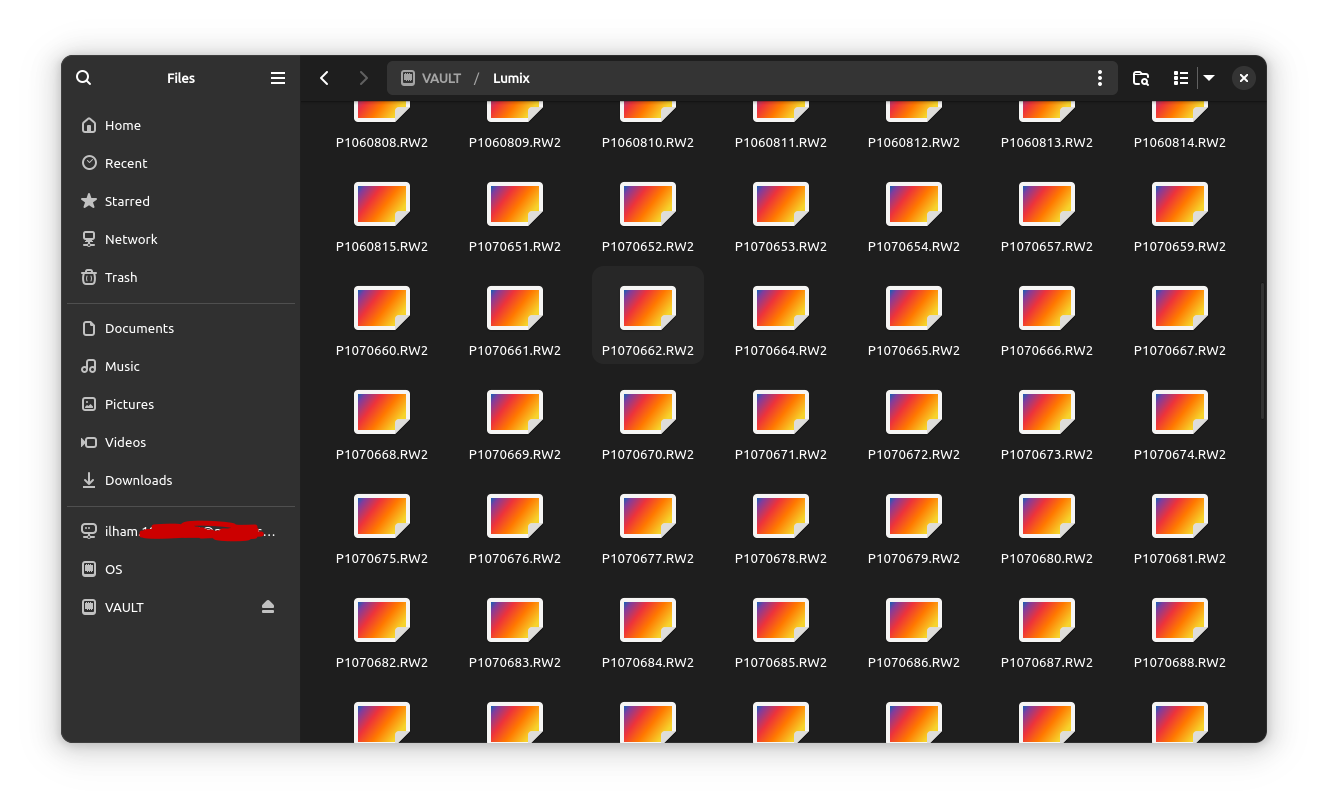Select file P1070671.RW2
Screen dimensions: 1328x810
coord(781,425)
